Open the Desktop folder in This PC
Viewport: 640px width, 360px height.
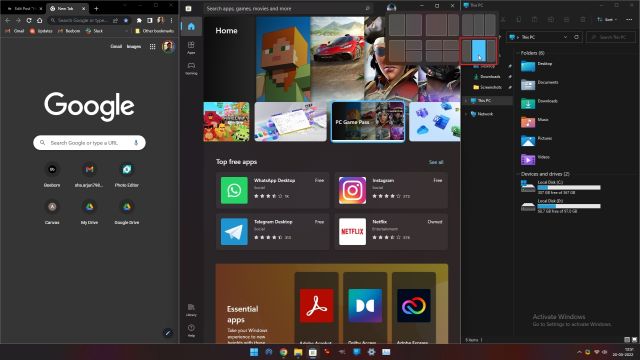point(537,65)
